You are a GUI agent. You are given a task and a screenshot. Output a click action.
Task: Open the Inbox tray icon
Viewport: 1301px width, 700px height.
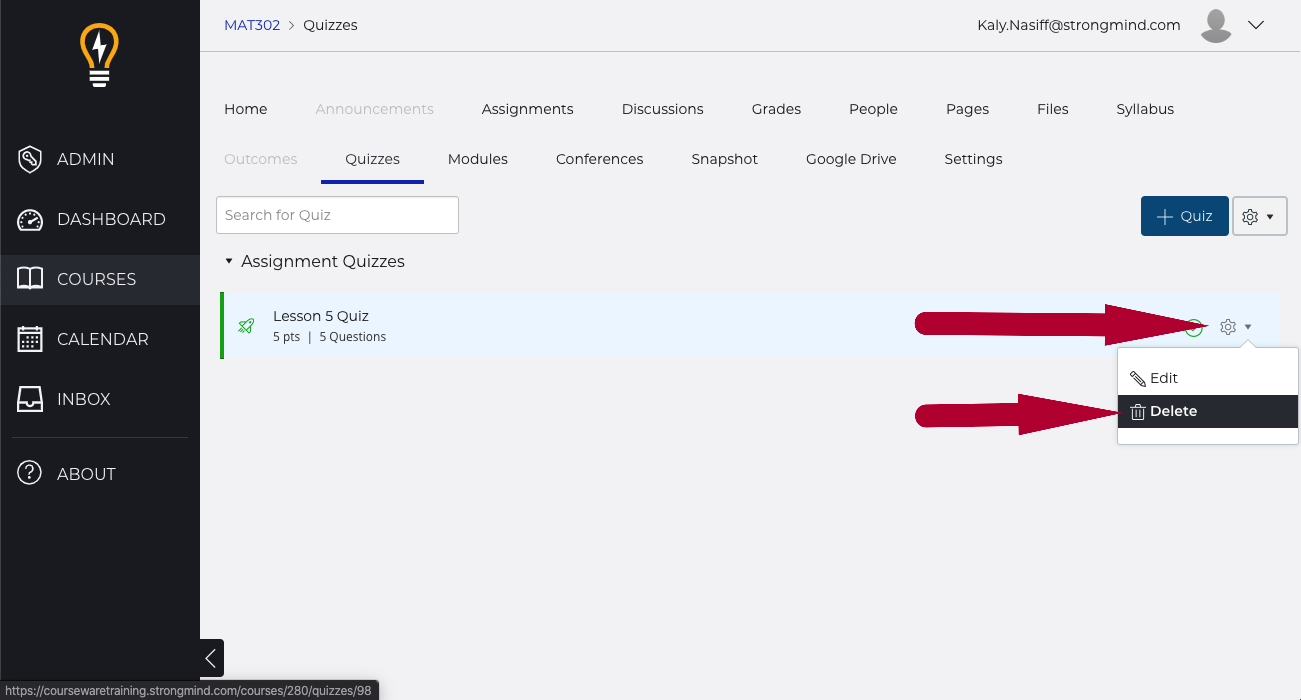click(x=30, y=399)
